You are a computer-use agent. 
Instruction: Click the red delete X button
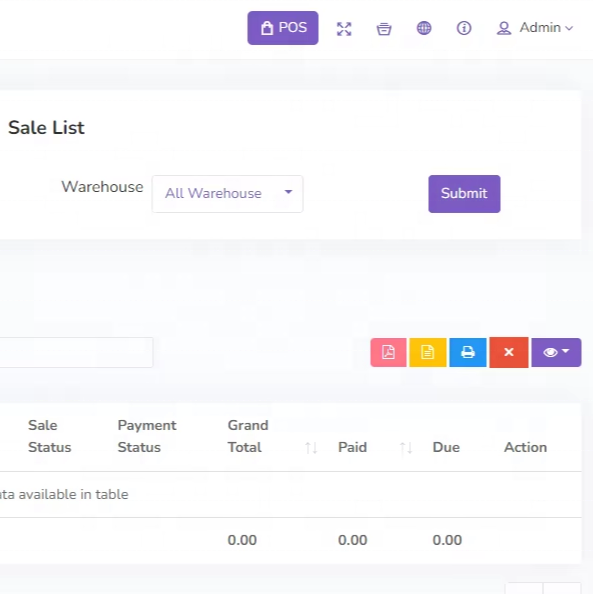pos(509,352)
